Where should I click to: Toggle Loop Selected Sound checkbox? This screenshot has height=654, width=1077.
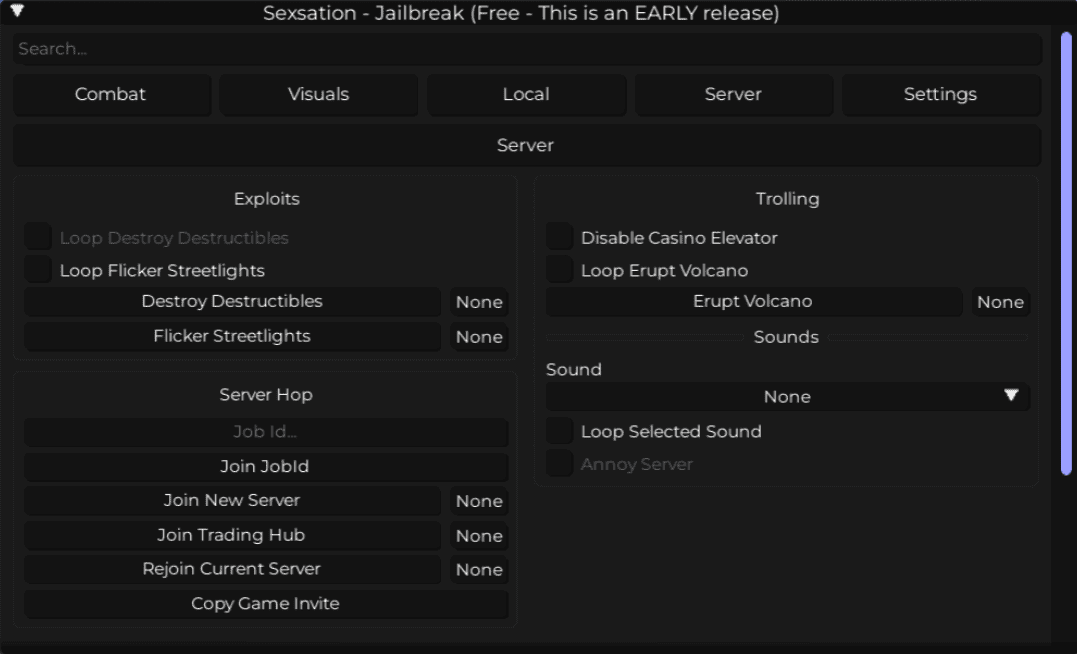560,431
